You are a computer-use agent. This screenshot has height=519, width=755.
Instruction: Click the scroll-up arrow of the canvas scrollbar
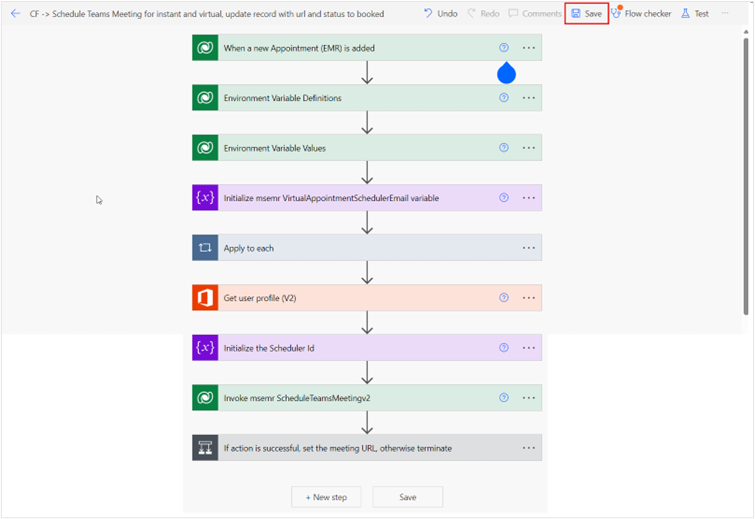click(745, 32)
